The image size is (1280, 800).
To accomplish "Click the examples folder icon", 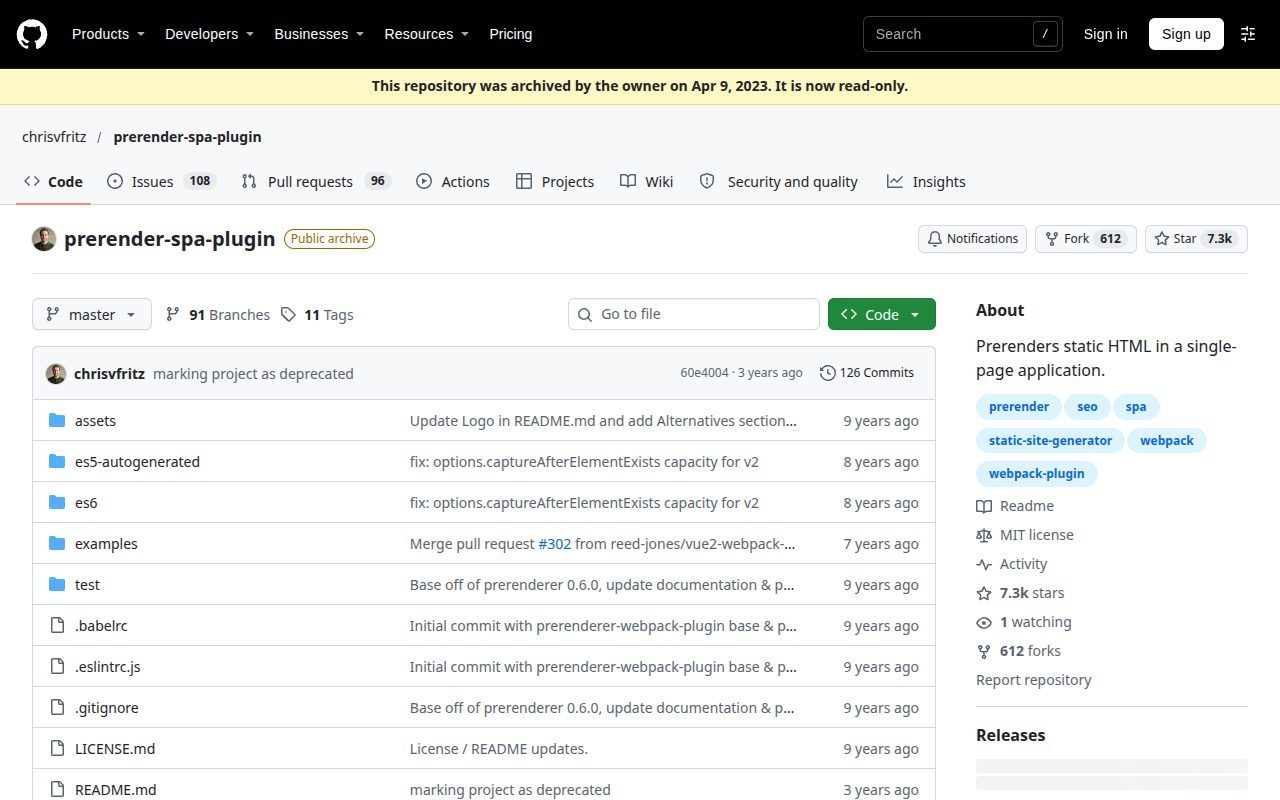I will click(x=57, y=544).
